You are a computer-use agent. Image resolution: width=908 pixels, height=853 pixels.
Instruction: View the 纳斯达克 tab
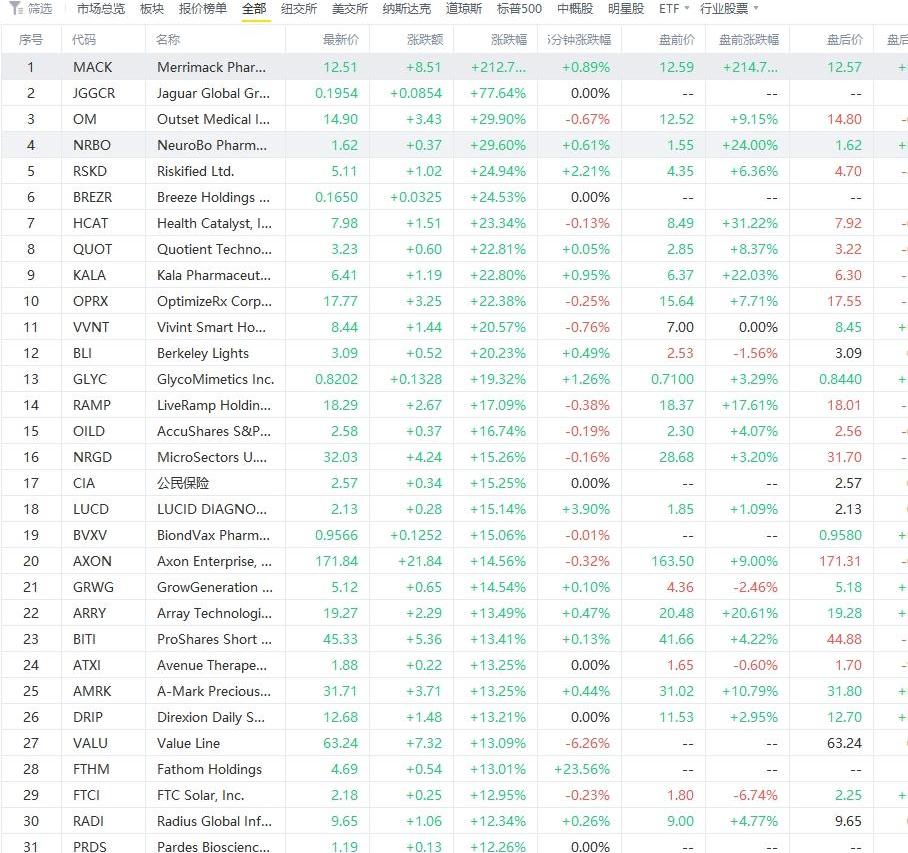407,9
